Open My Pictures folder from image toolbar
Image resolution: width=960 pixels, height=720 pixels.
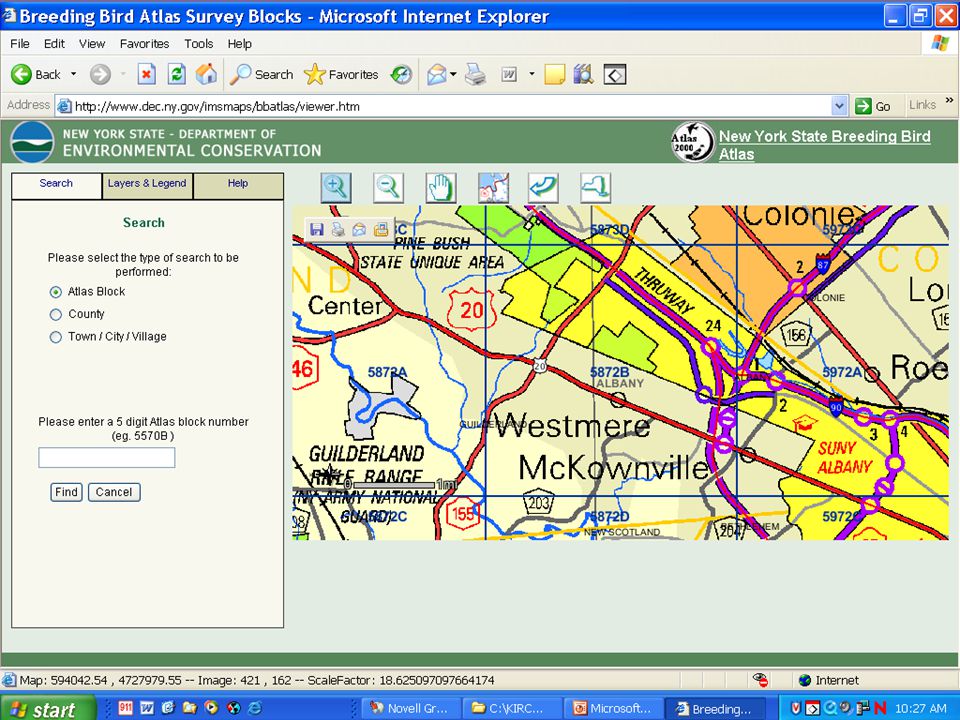tap(381, 230)
